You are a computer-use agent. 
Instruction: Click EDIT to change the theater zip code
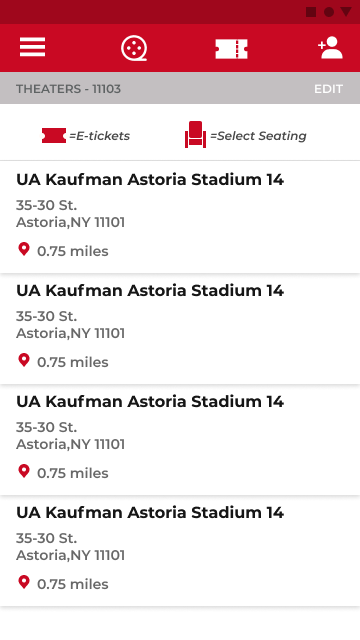328,89
